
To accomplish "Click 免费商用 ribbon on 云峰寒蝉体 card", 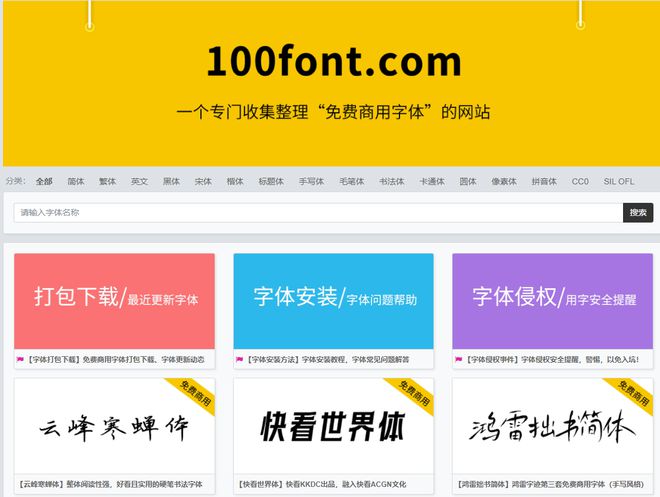I will coord(195,393).
